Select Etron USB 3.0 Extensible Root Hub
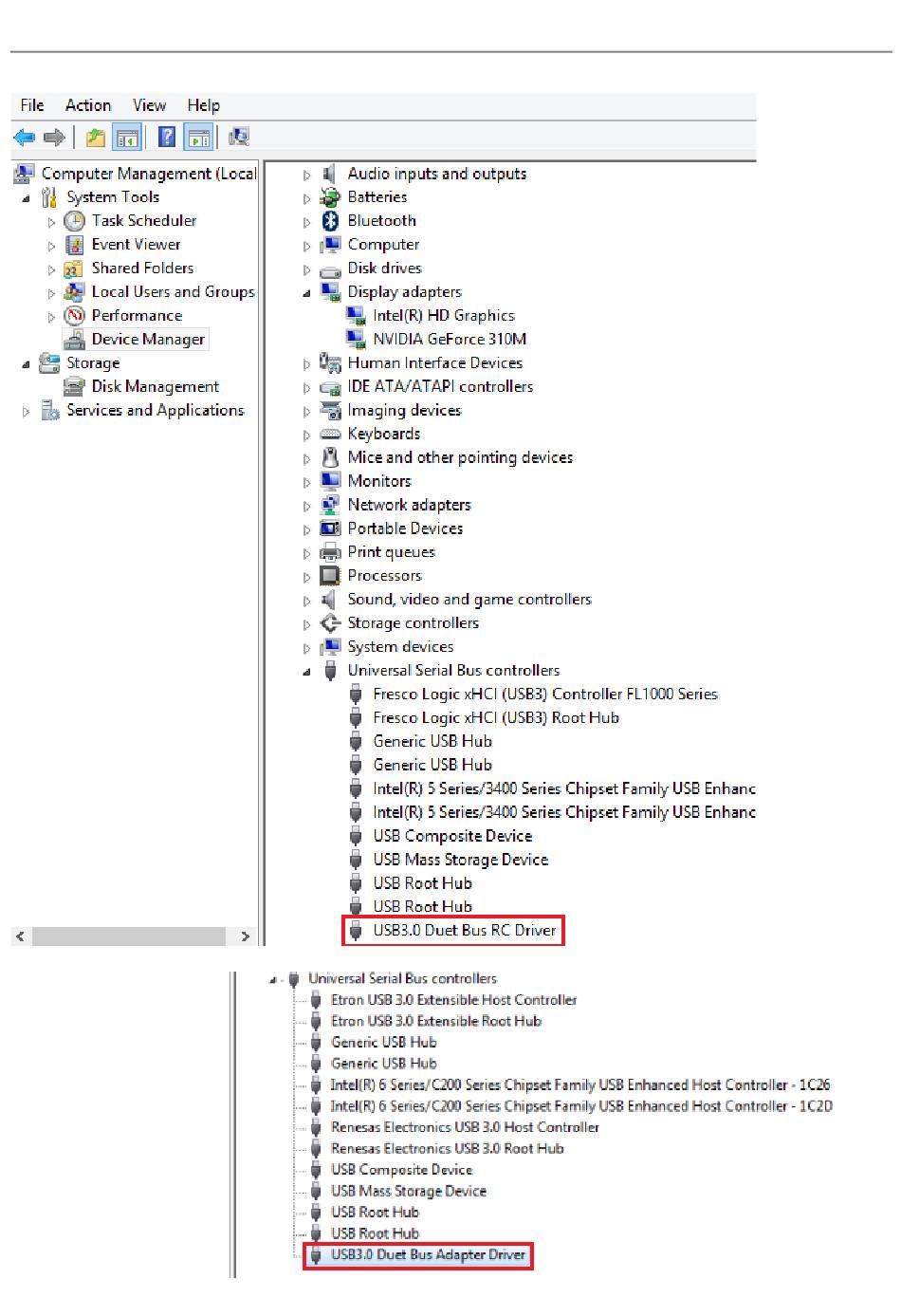 (436, 1021)
